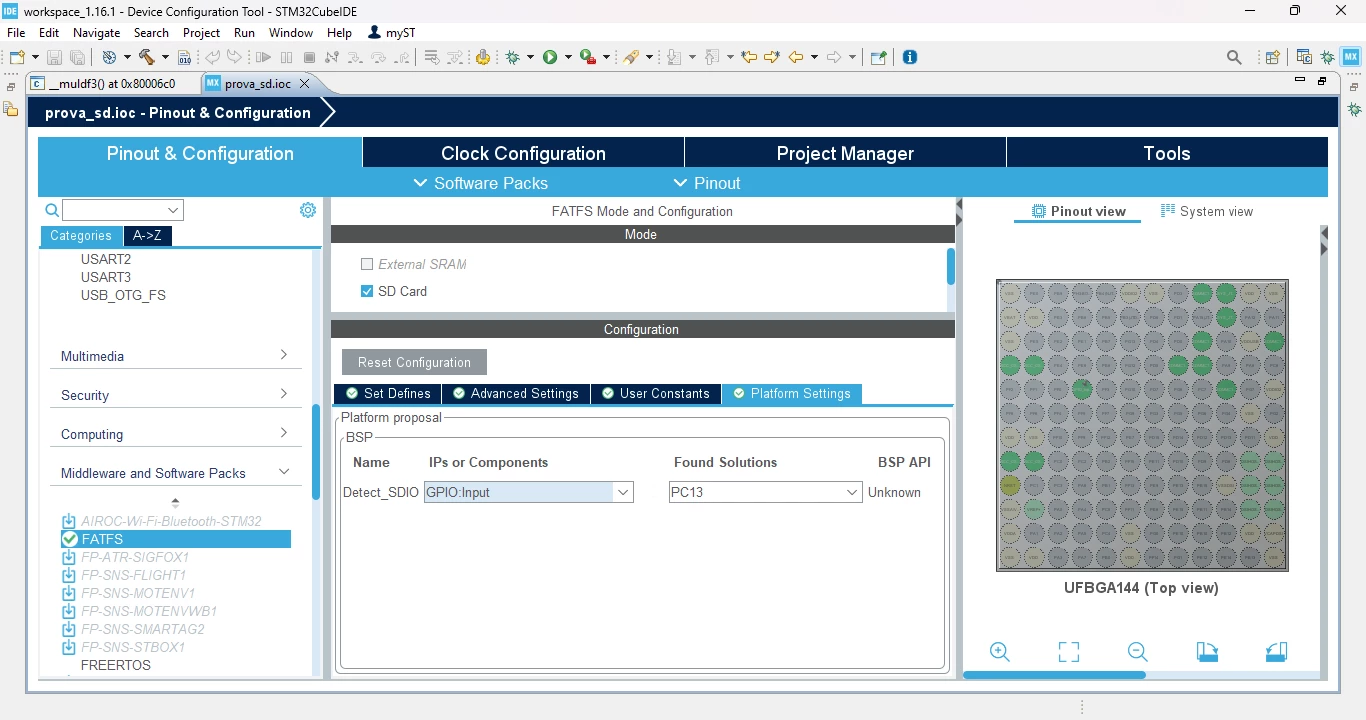Click the pin new editor icon

click(878, 57)
